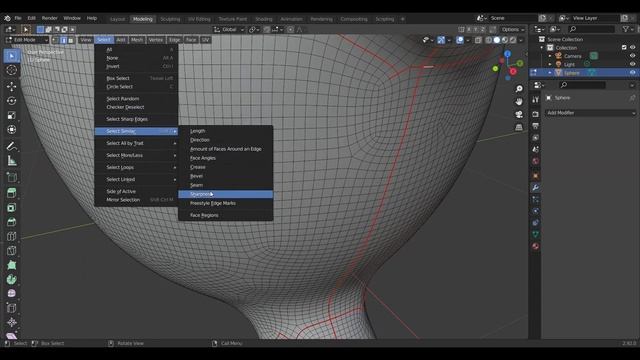Select the Select Box tool
Image resolution: width=640 pixels, height=360 pixels.
point(11,56)
